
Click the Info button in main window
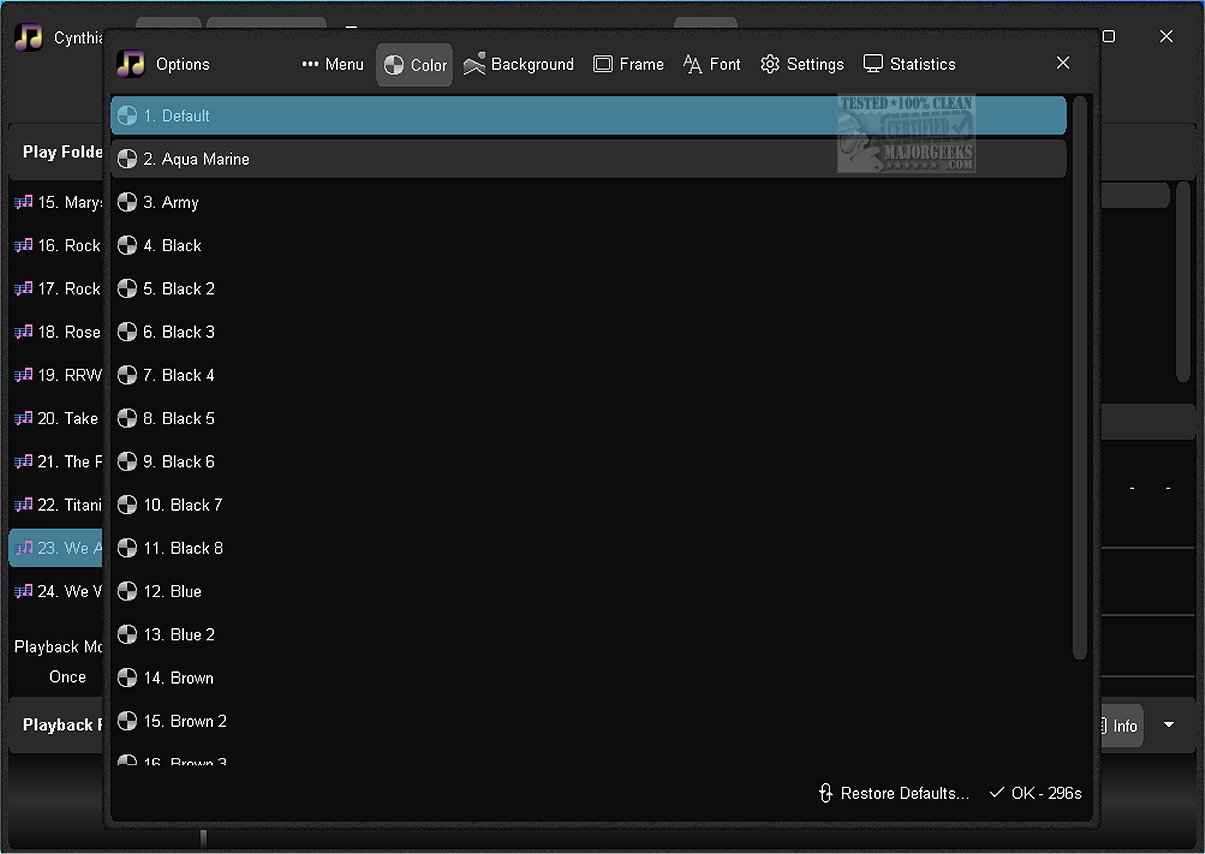[x=1119, y=726]
